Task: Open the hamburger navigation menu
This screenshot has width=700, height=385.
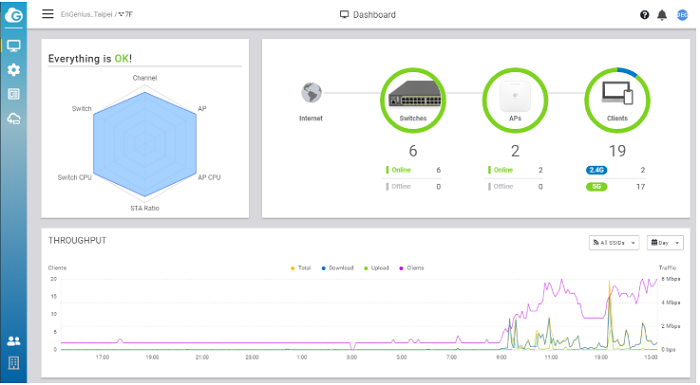Action: [x=48, y=14]
